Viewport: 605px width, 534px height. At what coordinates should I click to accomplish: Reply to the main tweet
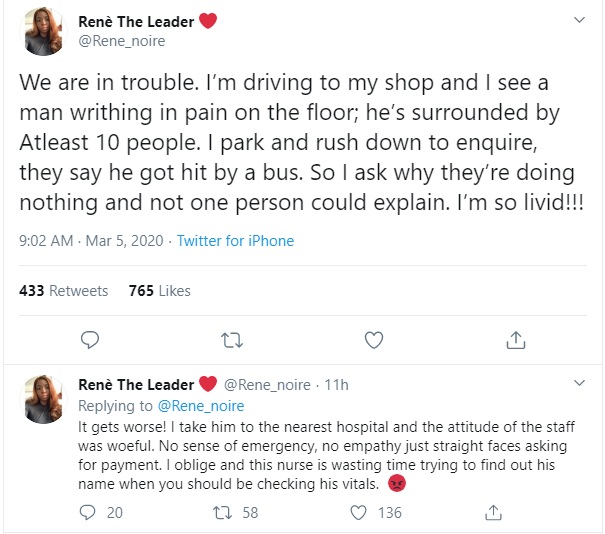[x=89, y=340]
